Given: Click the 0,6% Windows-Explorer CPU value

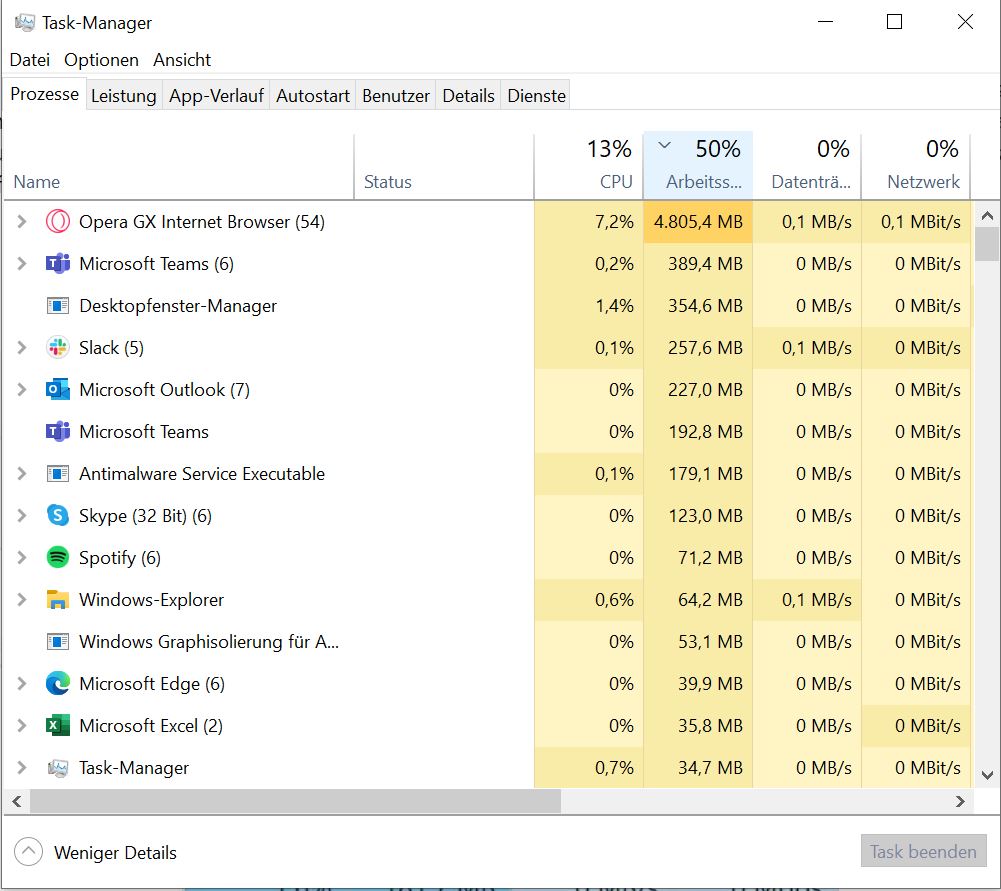Looking at the screenshot, I should (x=614, y=600).
